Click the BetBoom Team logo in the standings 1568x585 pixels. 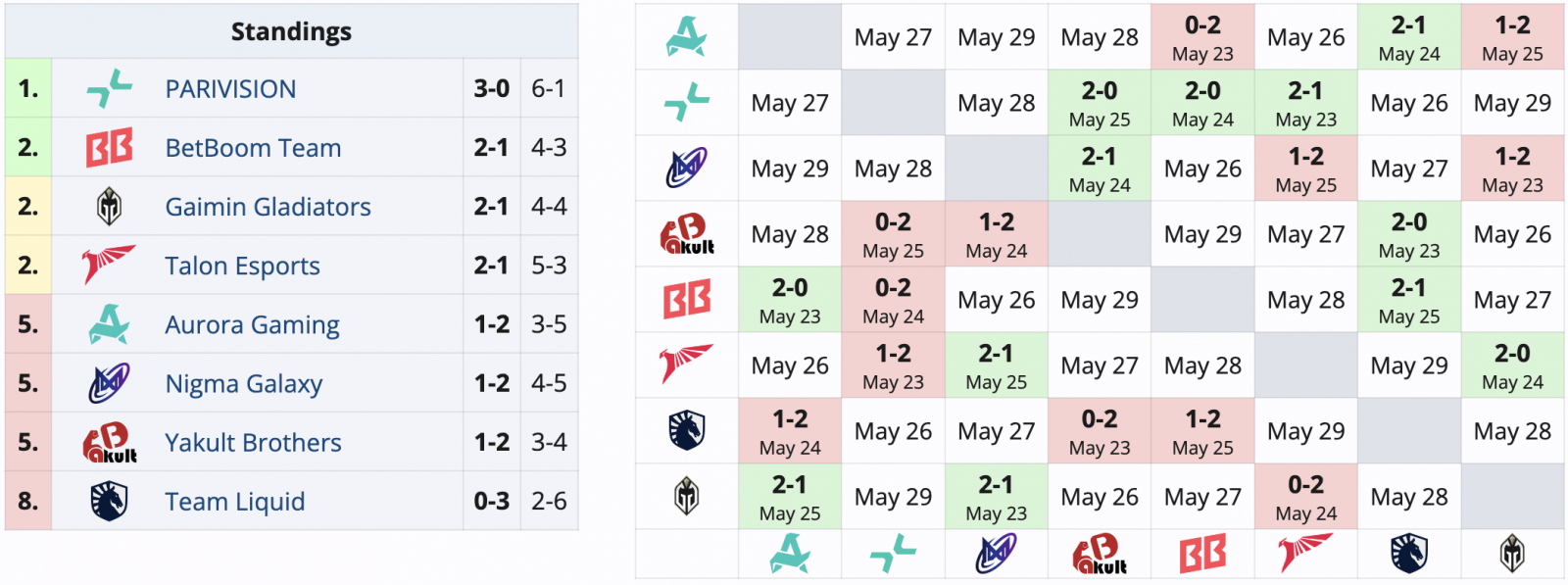tap(109, 148)
